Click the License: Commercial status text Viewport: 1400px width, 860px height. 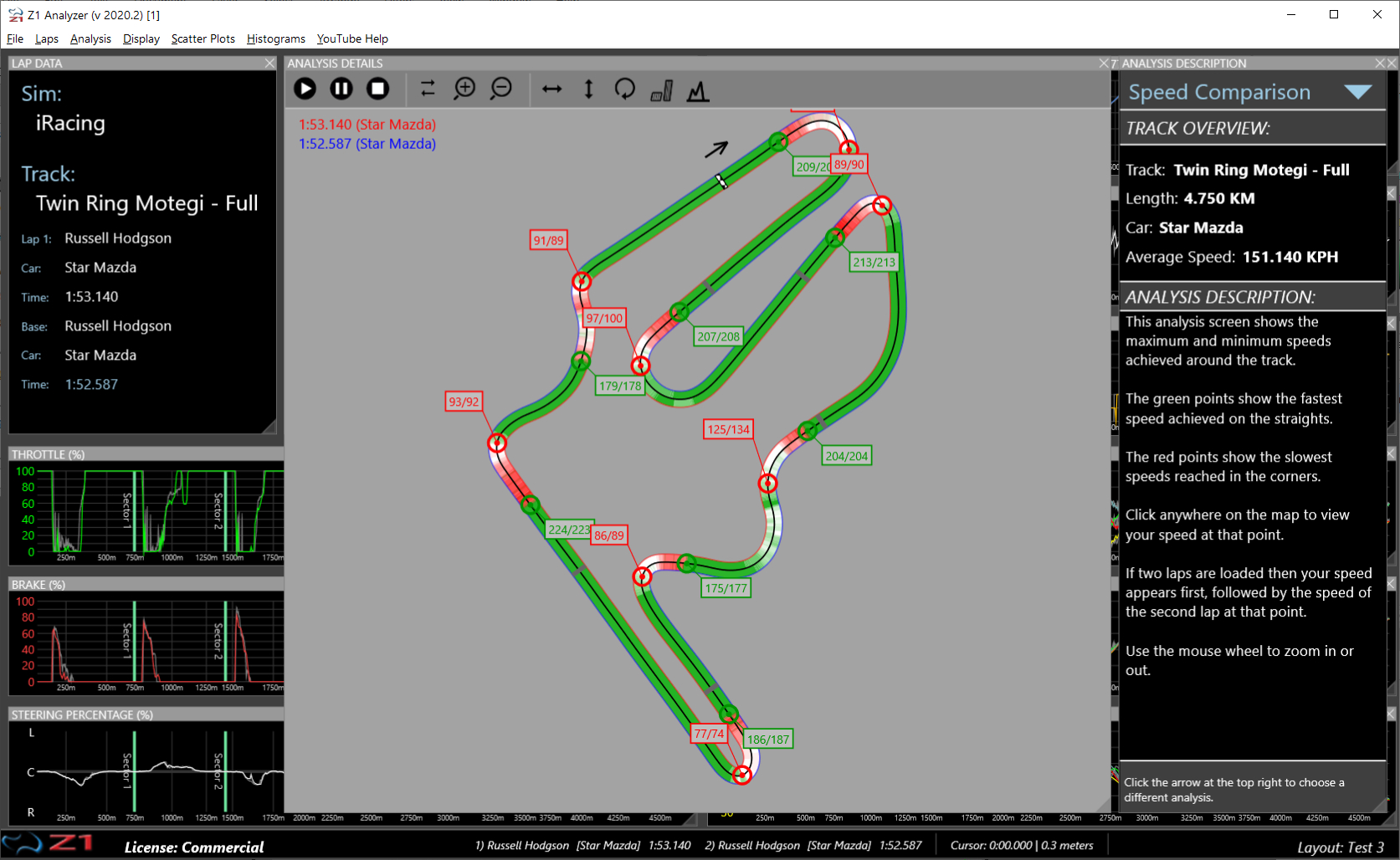[194, 847]
